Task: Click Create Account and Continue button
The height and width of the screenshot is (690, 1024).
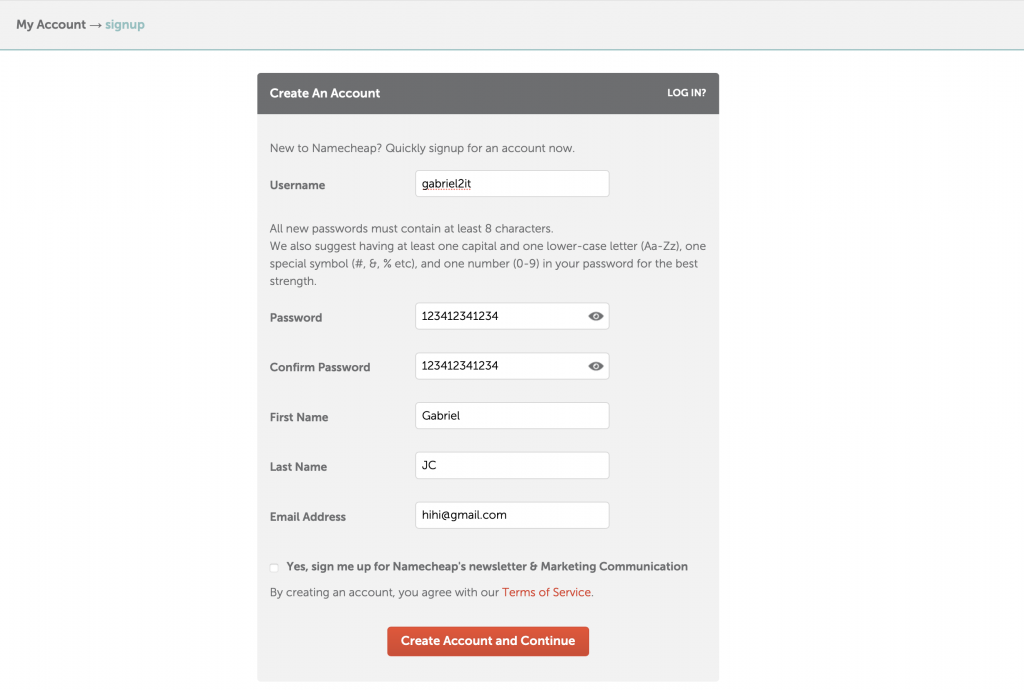Action: pyautogui.click(x=488, y=641)
